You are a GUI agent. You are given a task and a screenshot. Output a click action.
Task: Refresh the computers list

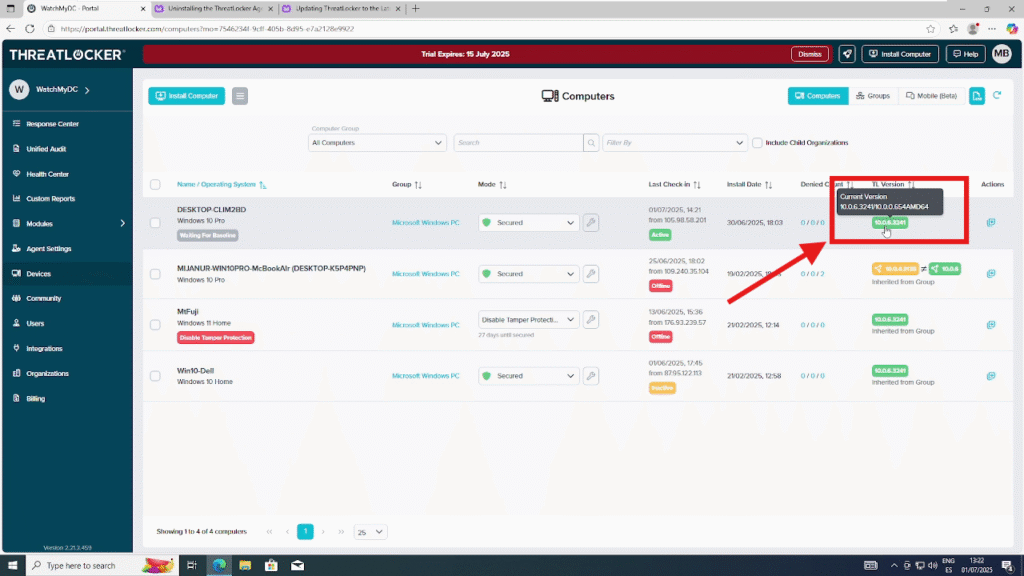997,95
